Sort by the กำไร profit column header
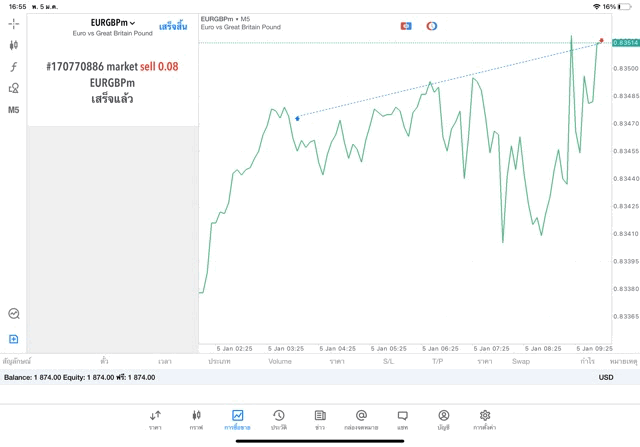This screenshot has height=447, width=640. tap(588, 361)
